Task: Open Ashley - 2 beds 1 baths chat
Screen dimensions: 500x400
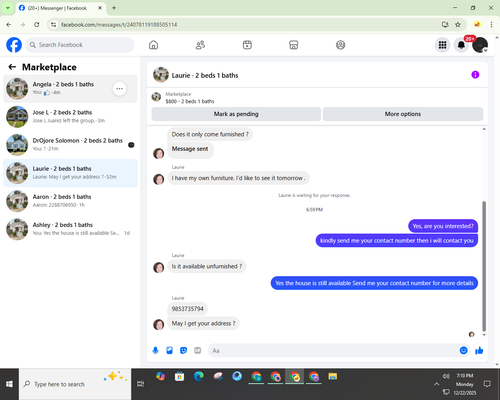Action: (70, 229)
